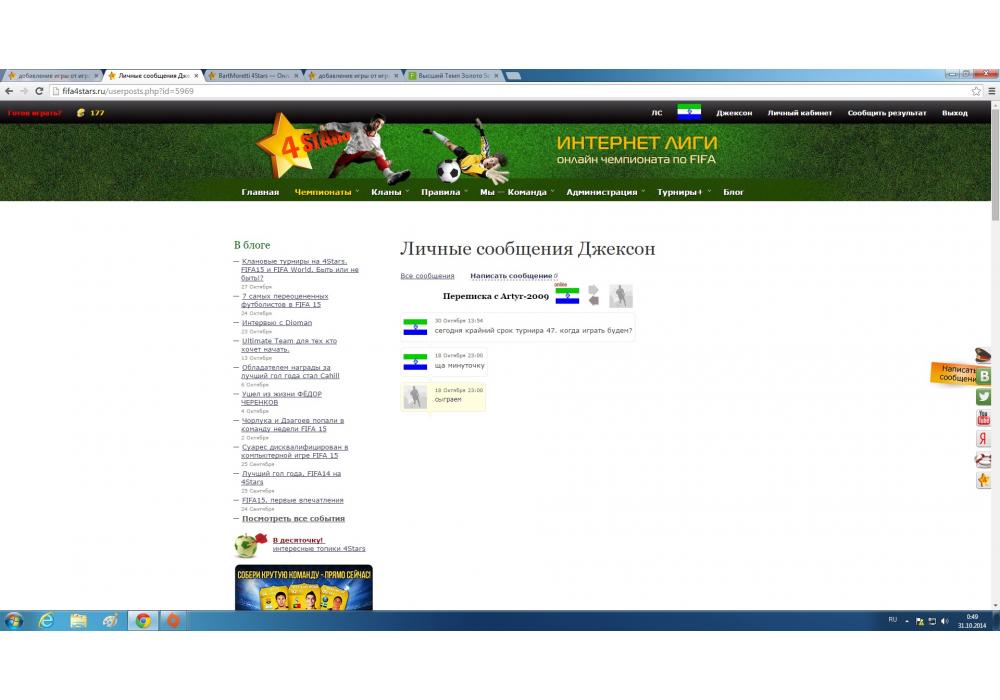
Task: Open the Главная menu item
Action: 260,192
